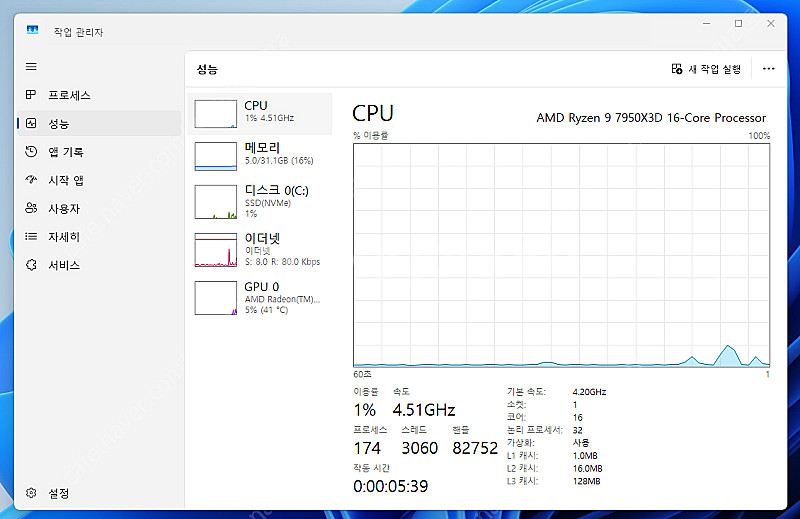
Task: Click the 앱 기록 history icon
Action: tap(31, 152)
